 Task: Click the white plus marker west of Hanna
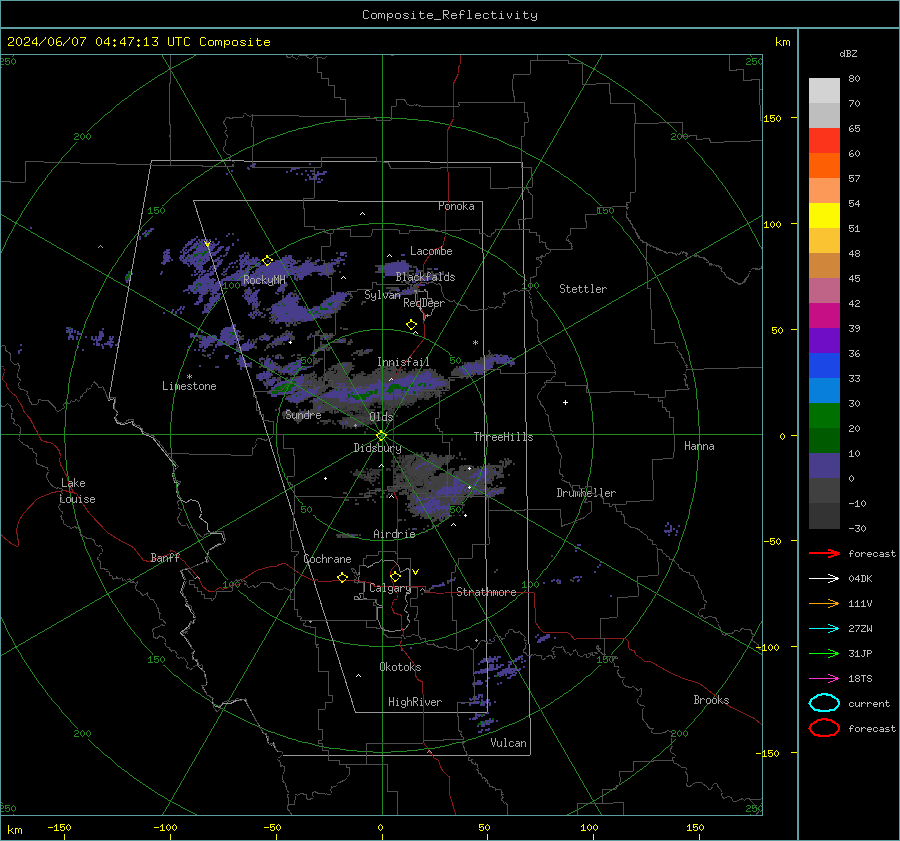point(565,402)
